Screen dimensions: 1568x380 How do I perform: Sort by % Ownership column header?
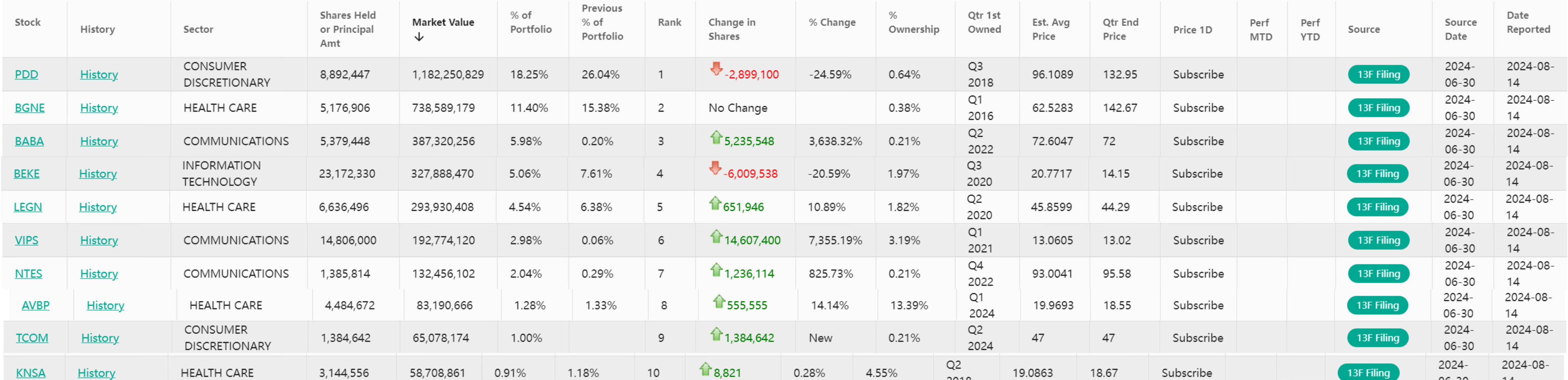point(914,22)
